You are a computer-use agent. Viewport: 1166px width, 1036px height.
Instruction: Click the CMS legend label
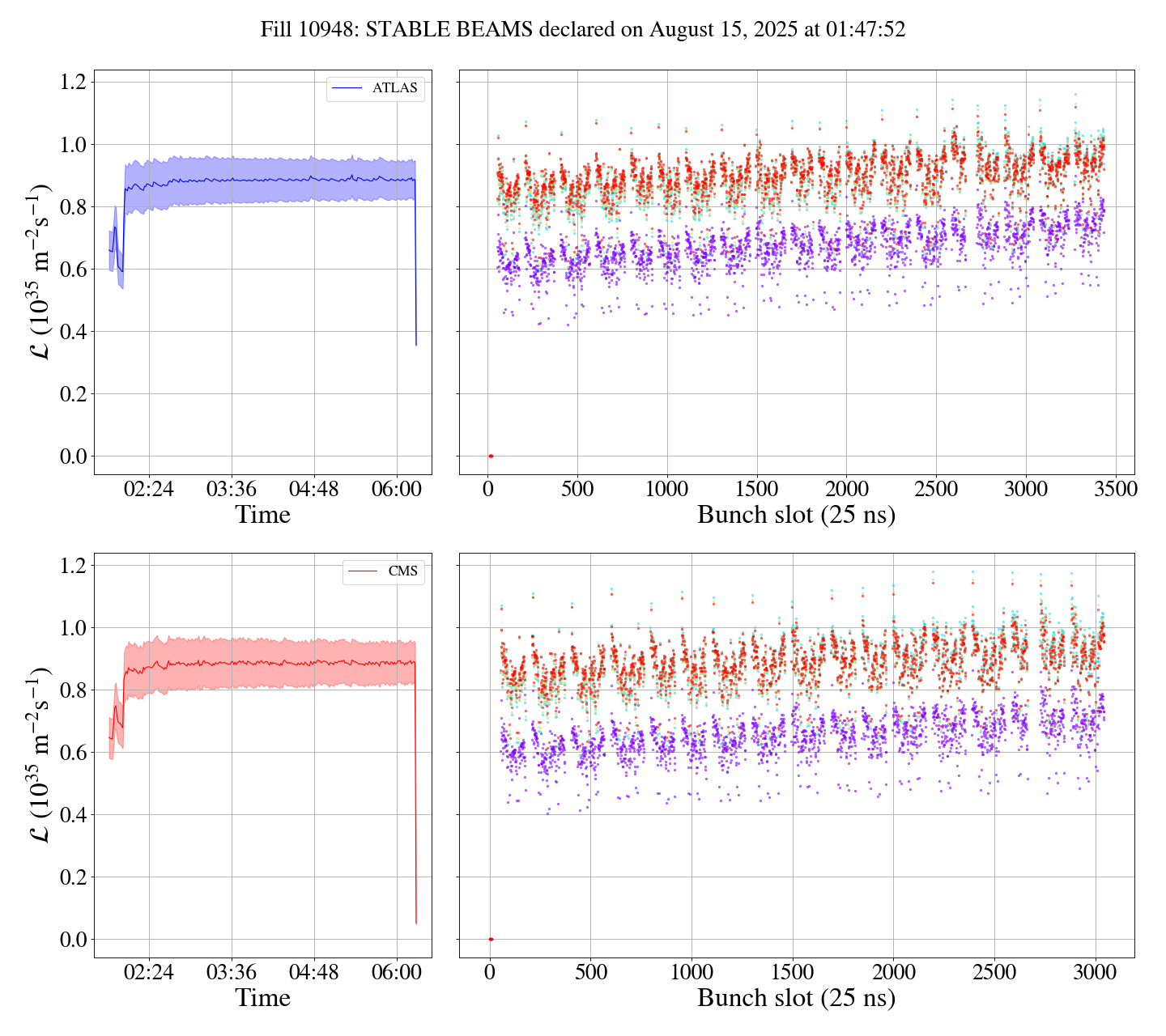click(x=402, y=571)
